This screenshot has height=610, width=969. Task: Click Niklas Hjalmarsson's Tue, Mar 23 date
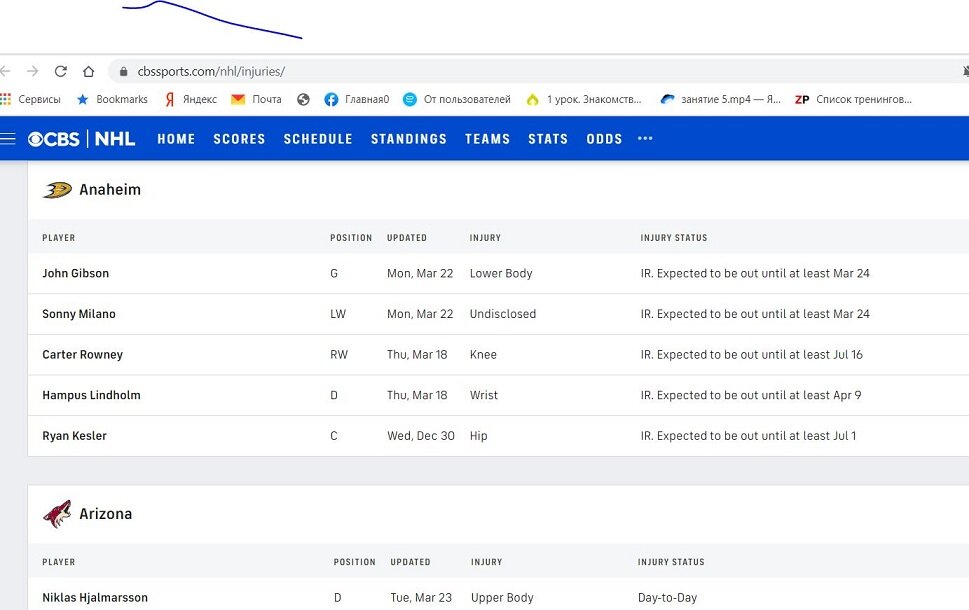tap(421, 598)
